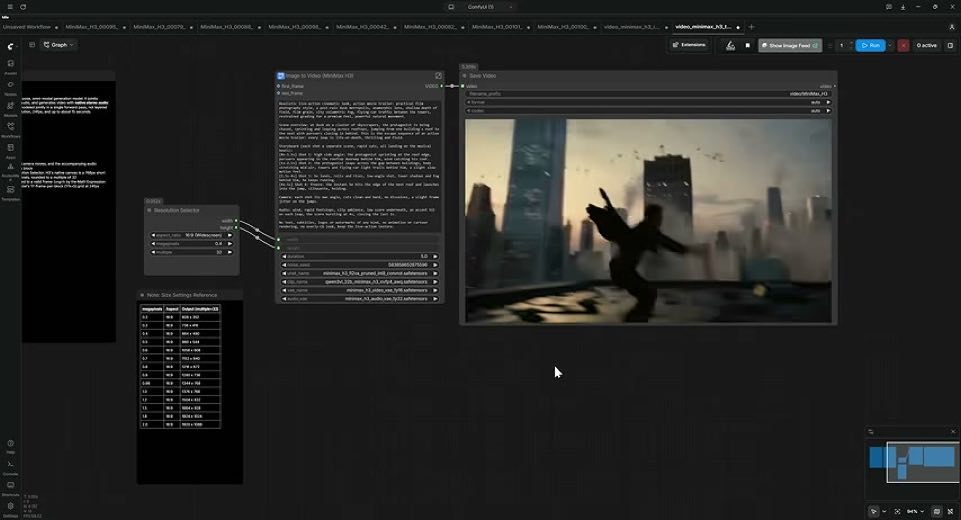The width and height of the screenshot is (961, 520).
Task: Open the hamburger menu in the title bar
Action: click(10, 7)
